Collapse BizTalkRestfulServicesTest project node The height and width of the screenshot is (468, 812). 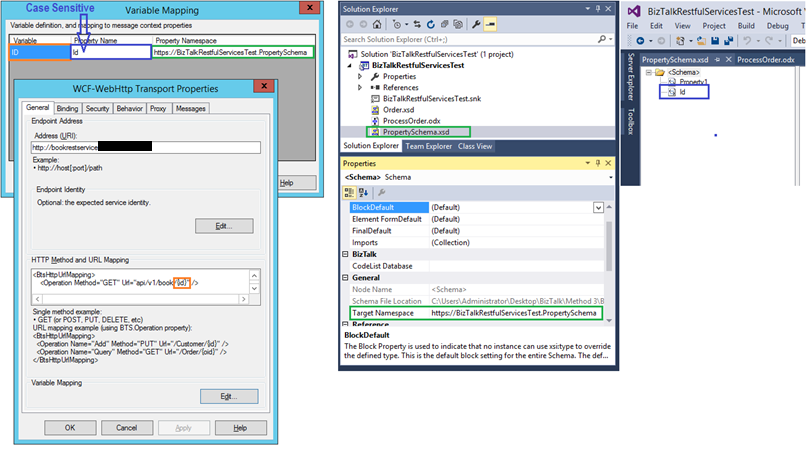point(350,65)
